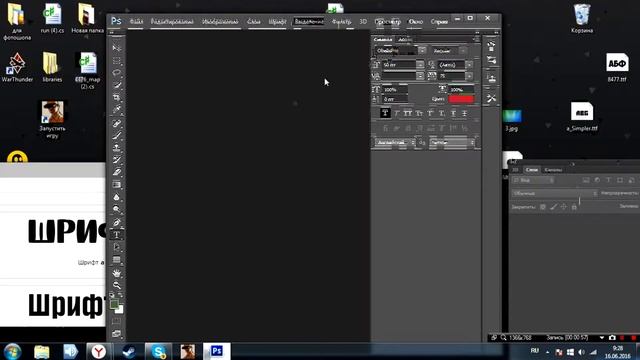This screenshot has height=360, width=640.
Task: Select the Lasso tool
Action: (x=117, y=73)
